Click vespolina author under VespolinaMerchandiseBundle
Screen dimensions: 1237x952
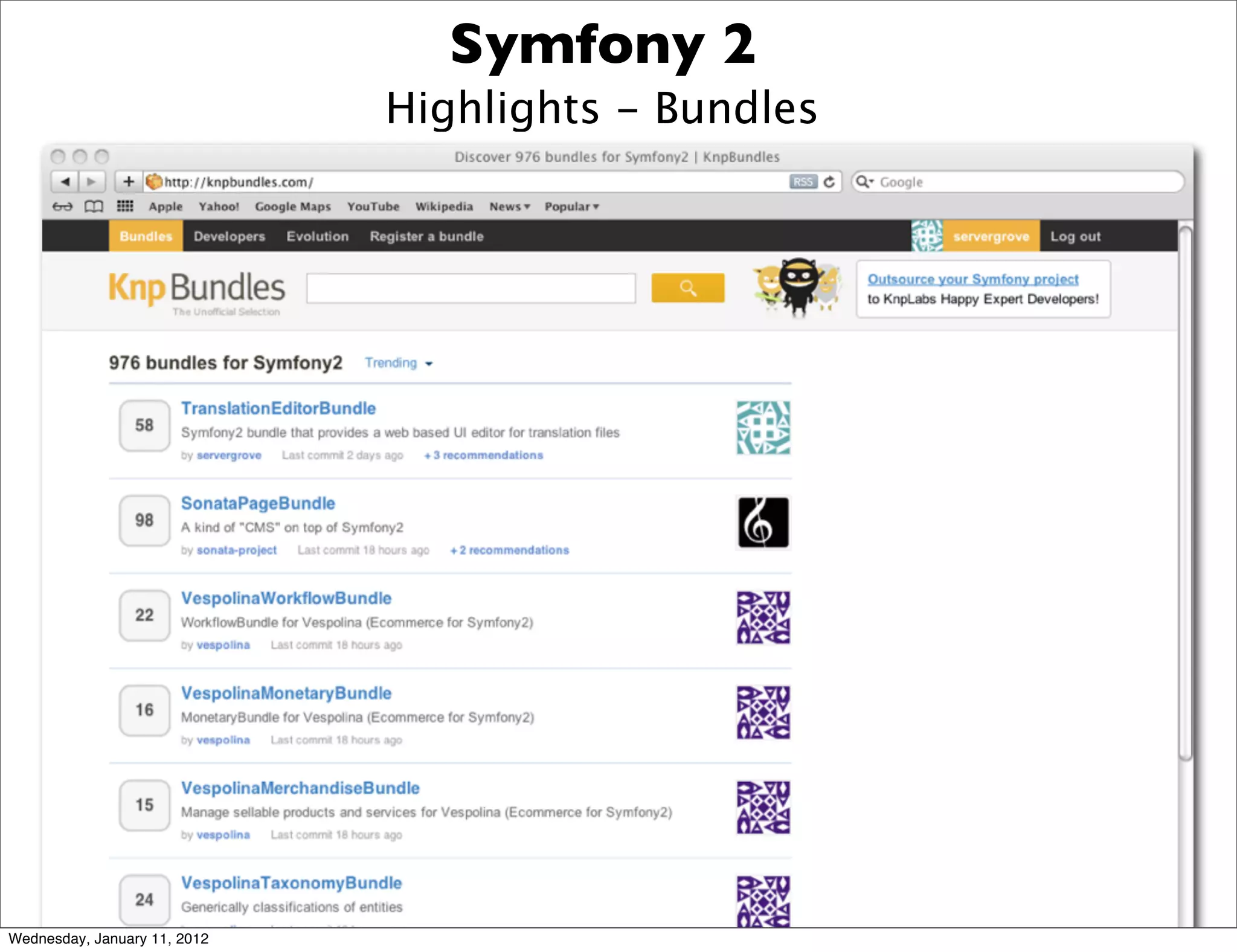(x=223, y=835)
